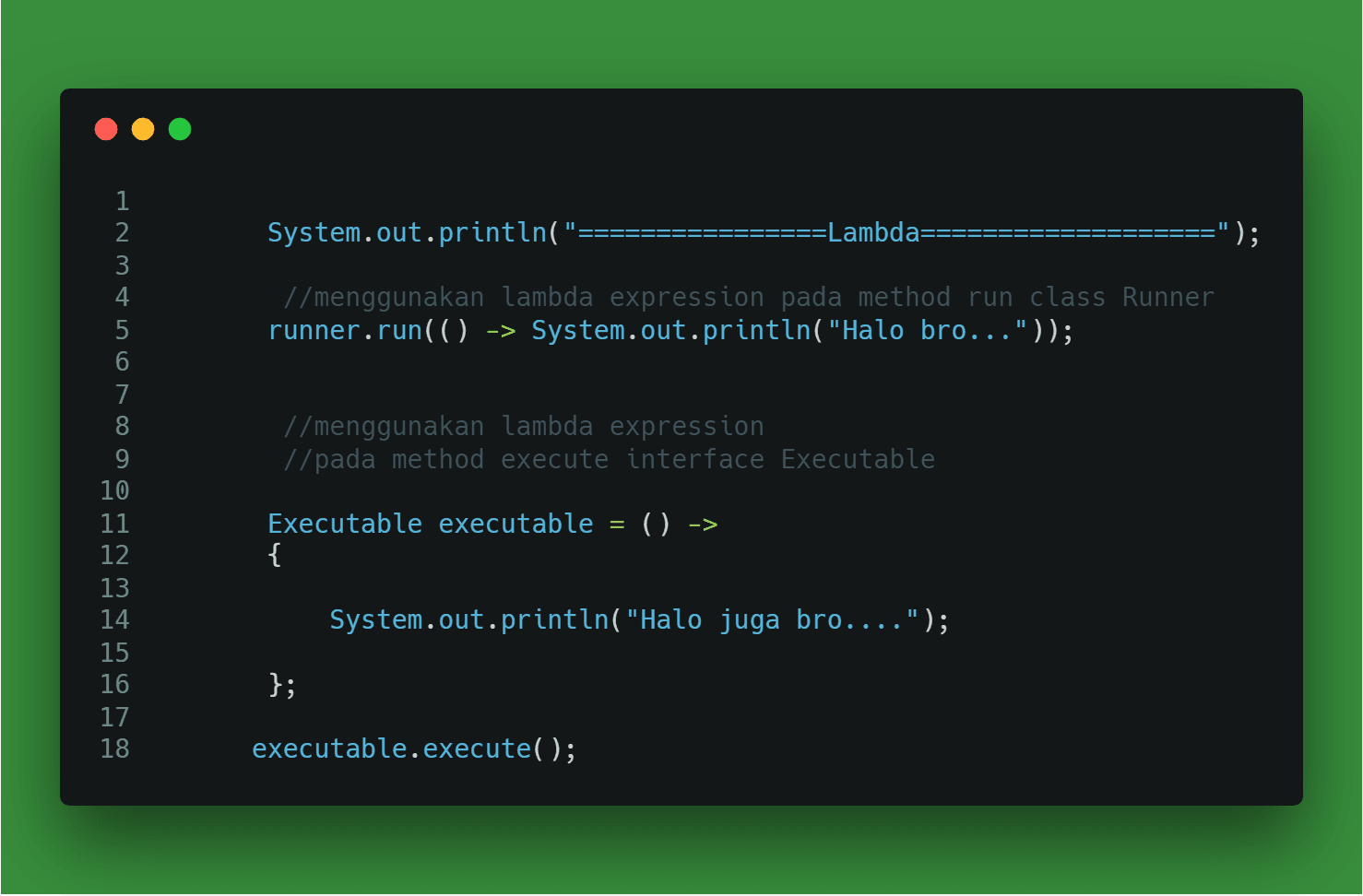The image size is (1363, 896).
Task: Click comment mentioning class Runner
Action: point(749,298)
